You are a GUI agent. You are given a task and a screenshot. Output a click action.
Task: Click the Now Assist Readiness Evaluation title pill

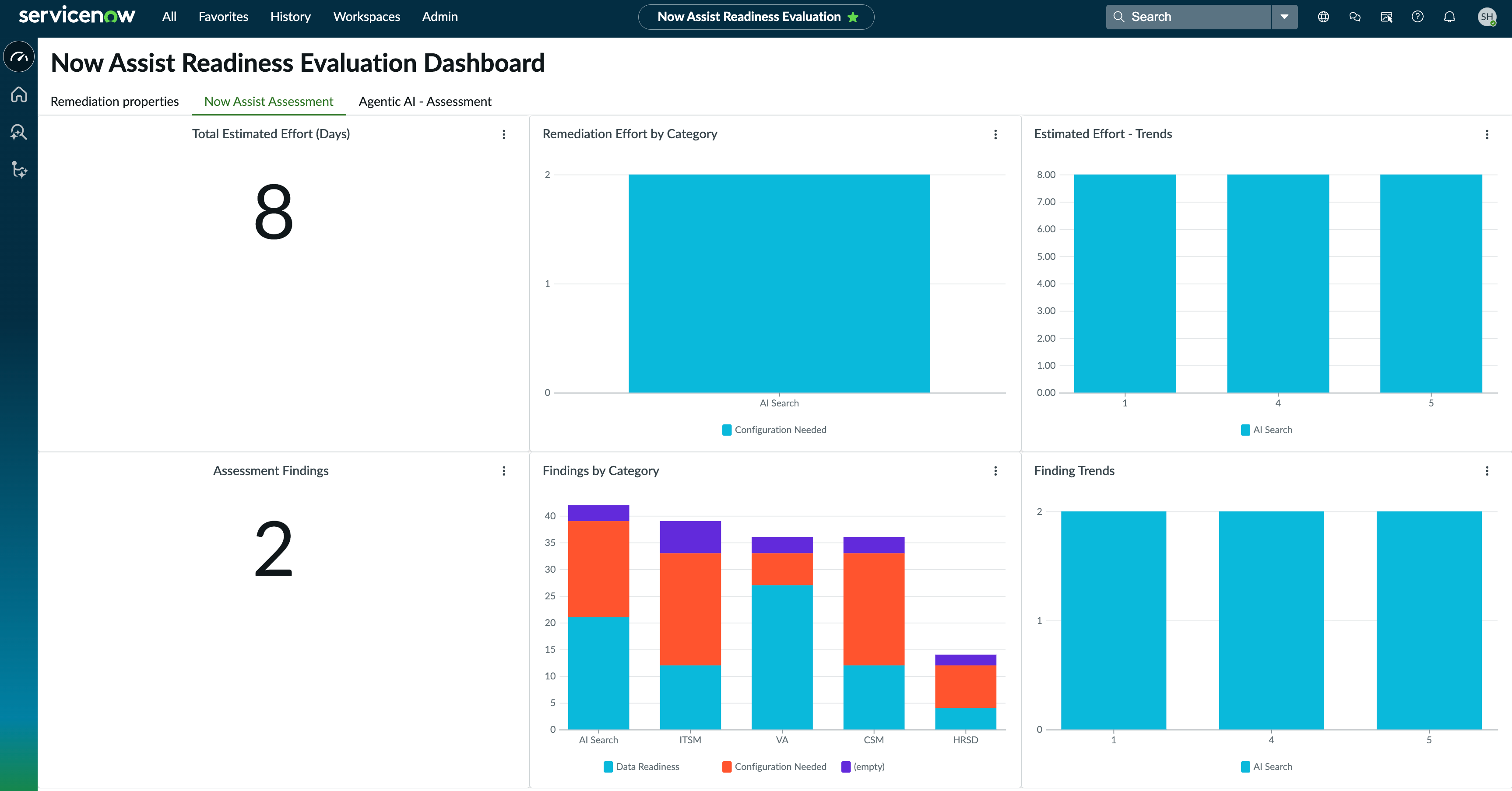[x=756, y=17]
